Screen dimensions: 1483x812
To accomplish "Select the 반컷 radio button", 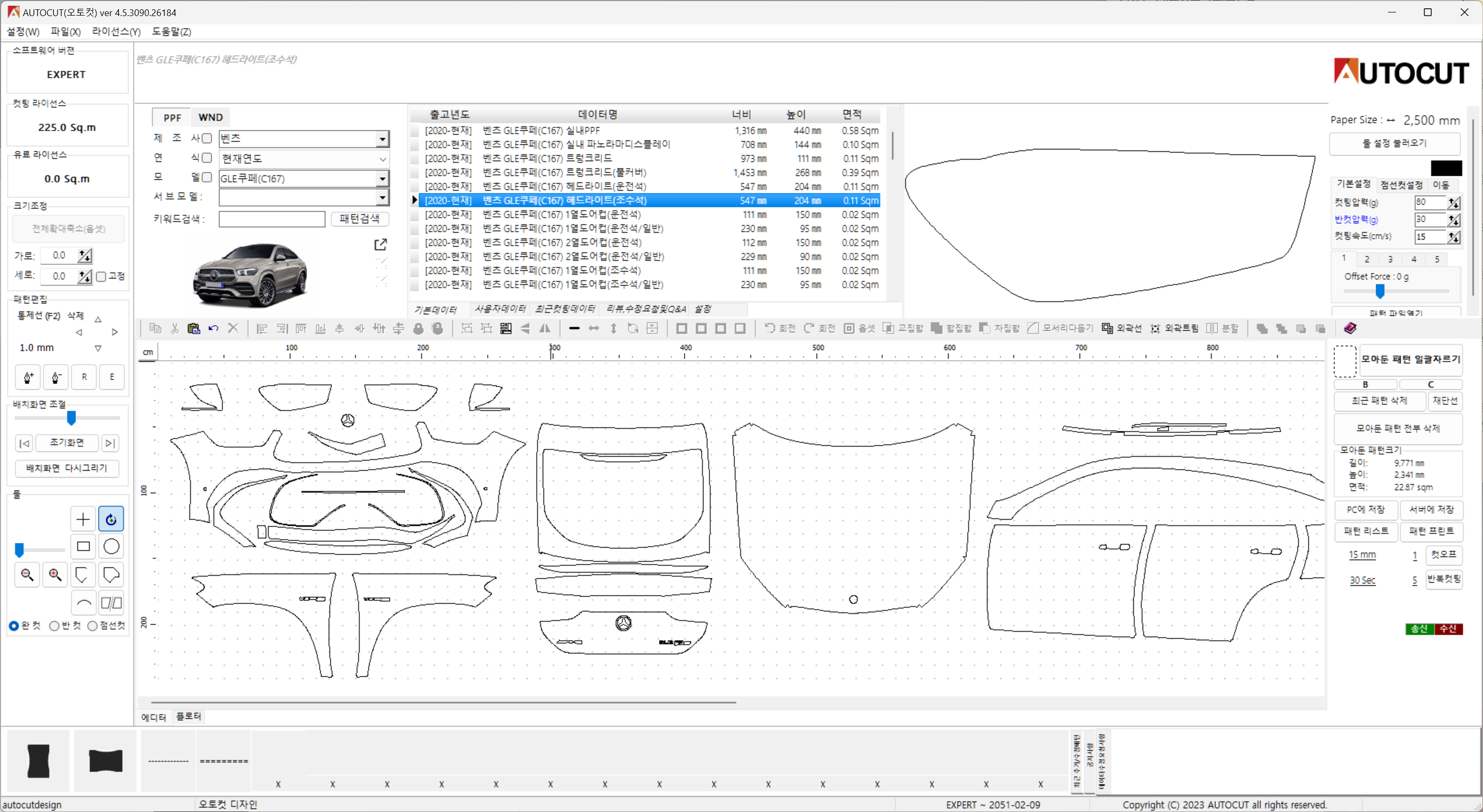I will coord(54,625).
